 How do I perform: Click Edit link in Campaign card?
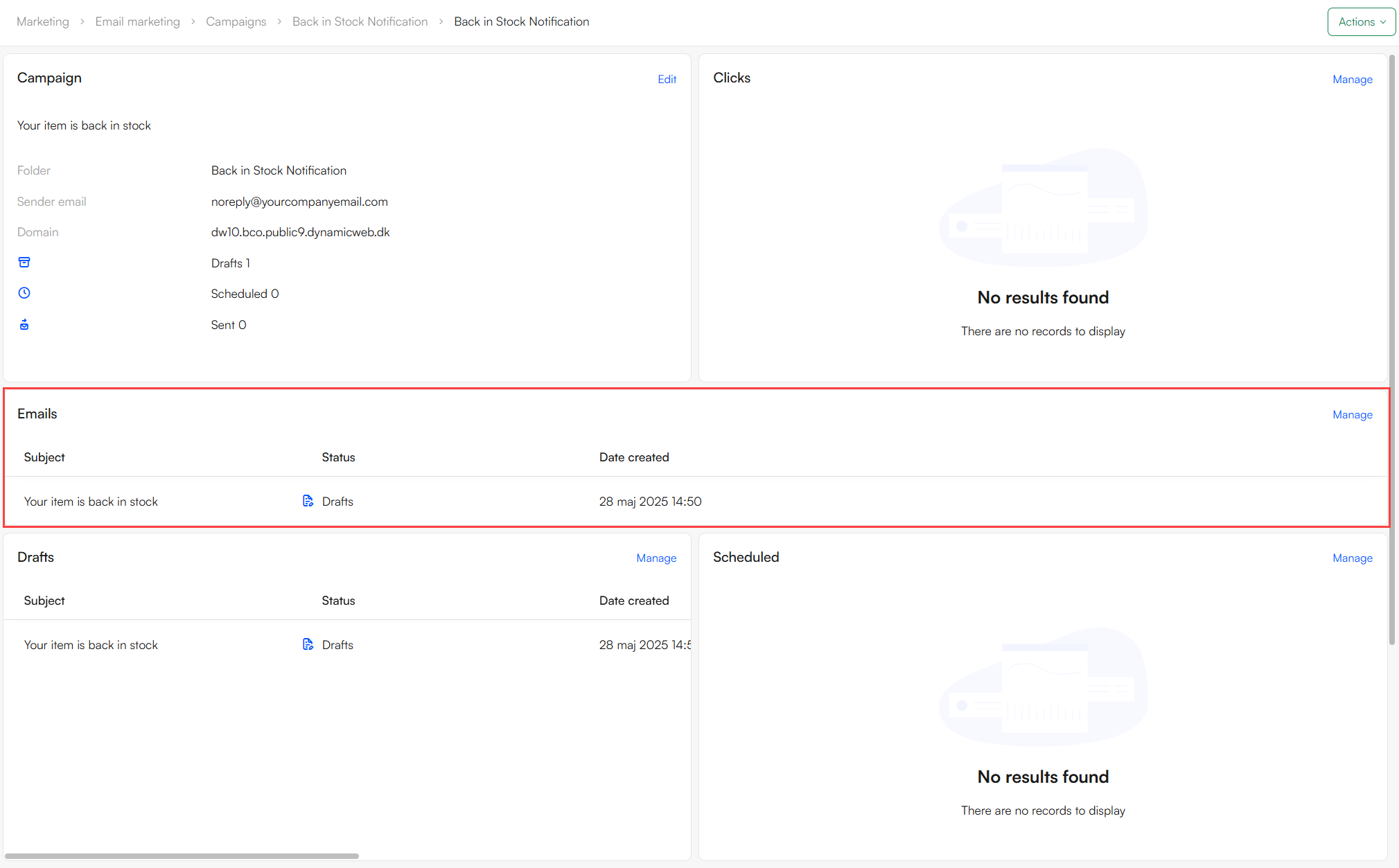coord(667,79)
